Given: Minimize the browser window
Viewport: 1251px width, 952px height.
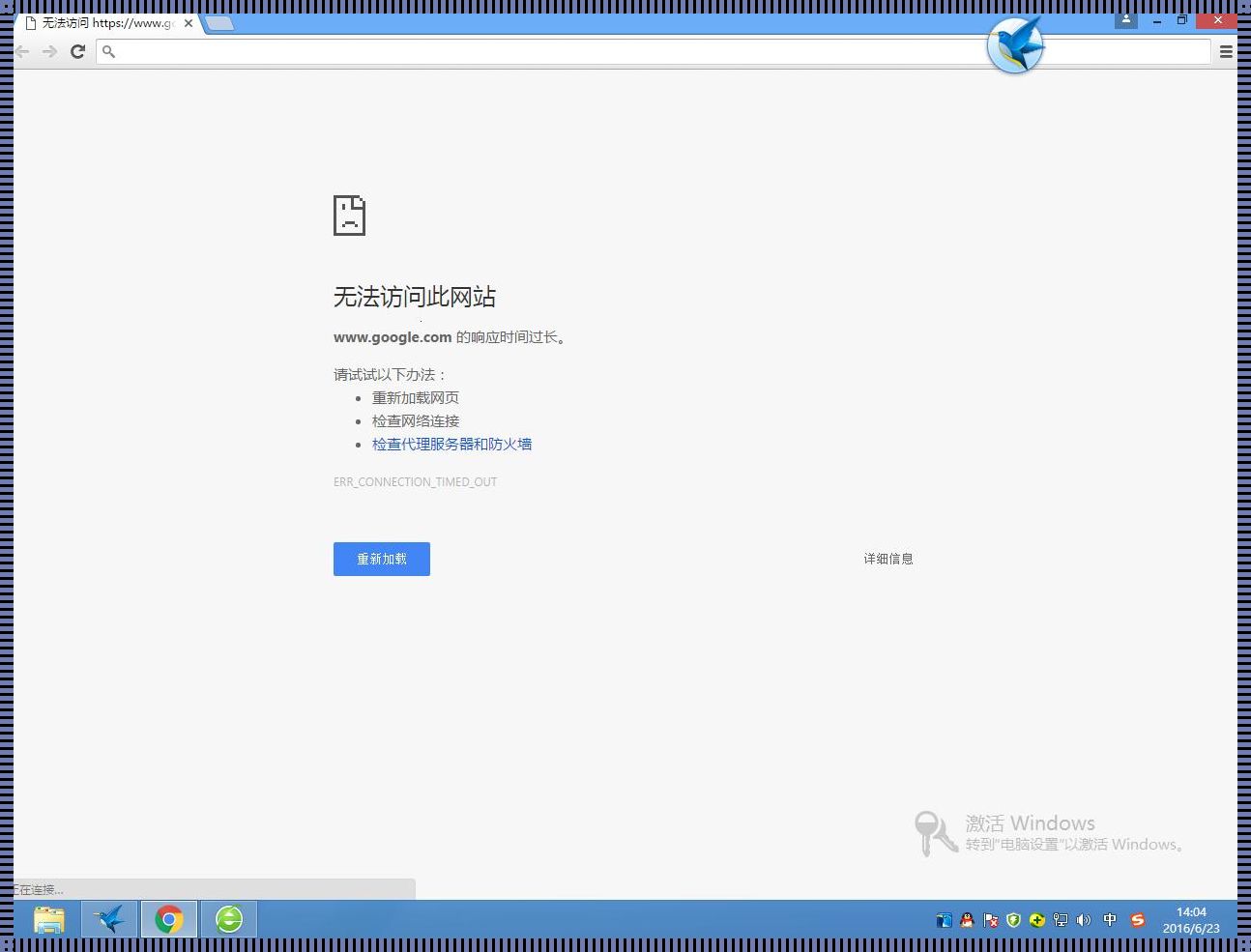Looking at the screenshot, I should click(x=1156, y=20).
